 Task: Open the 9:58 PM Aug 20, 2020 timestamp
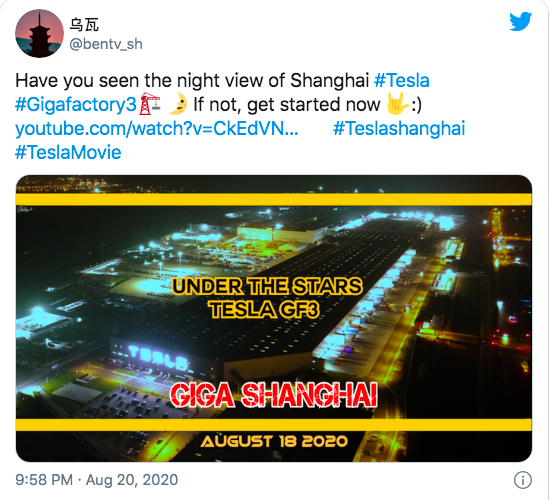(97, 480)
